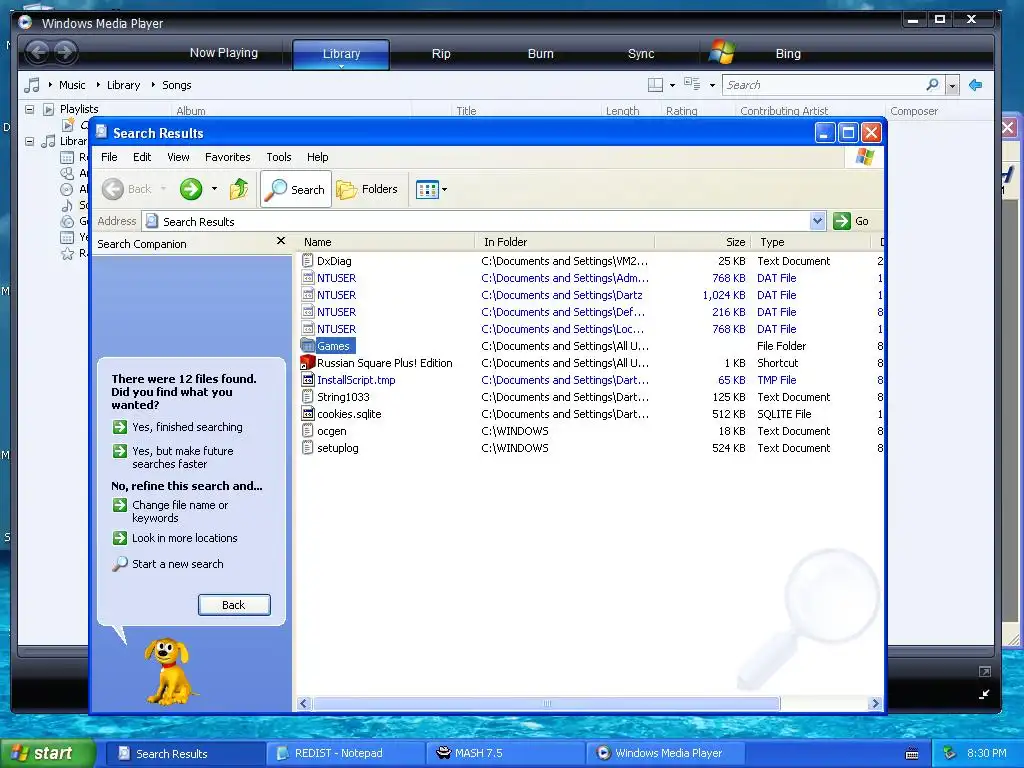Expand the Address bar dropdown
Viewport: 1024px width, 768px height.
(817, 221)
